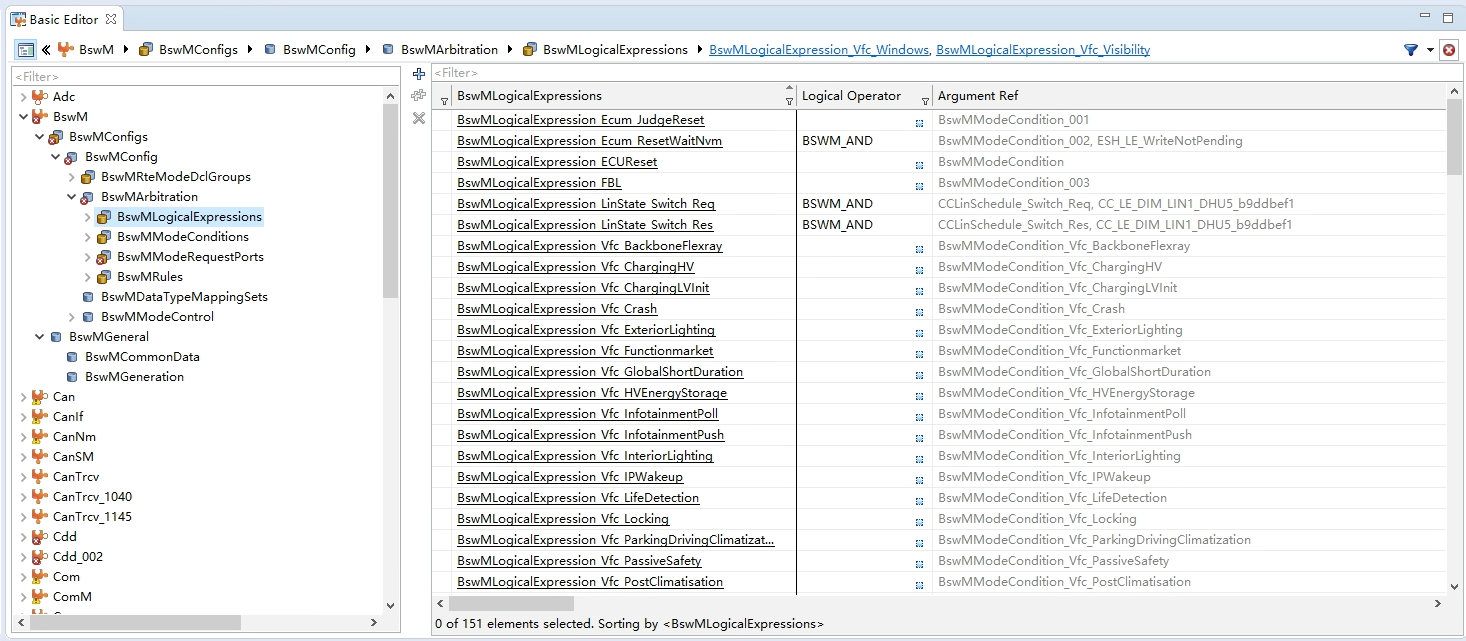Collapse the BswMArbitration tree node

[x=72, y=197]
